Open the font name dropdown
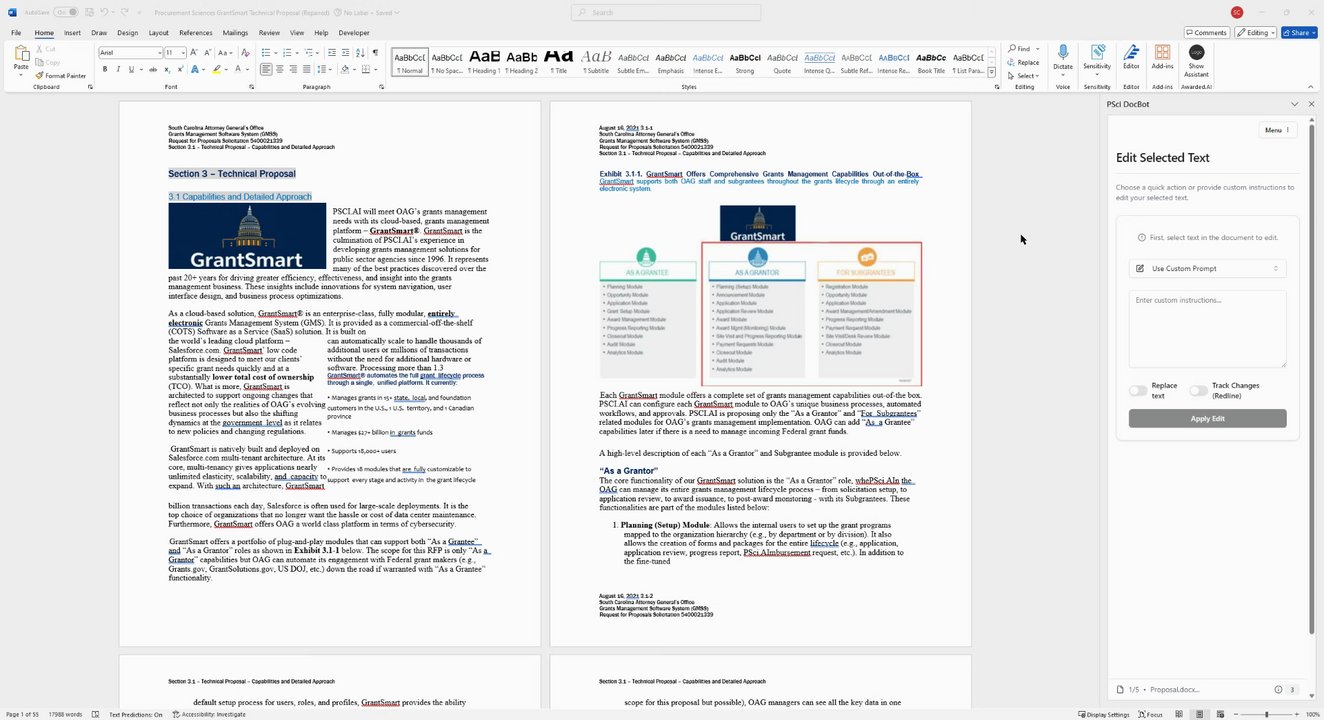 pyautogui.click(x=159, y=52)
